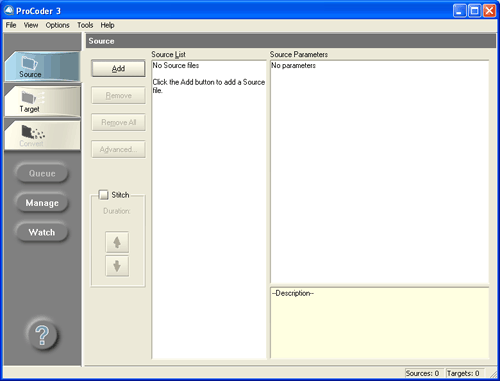
Task: Open the Advanced source settings
Action: 118,149
